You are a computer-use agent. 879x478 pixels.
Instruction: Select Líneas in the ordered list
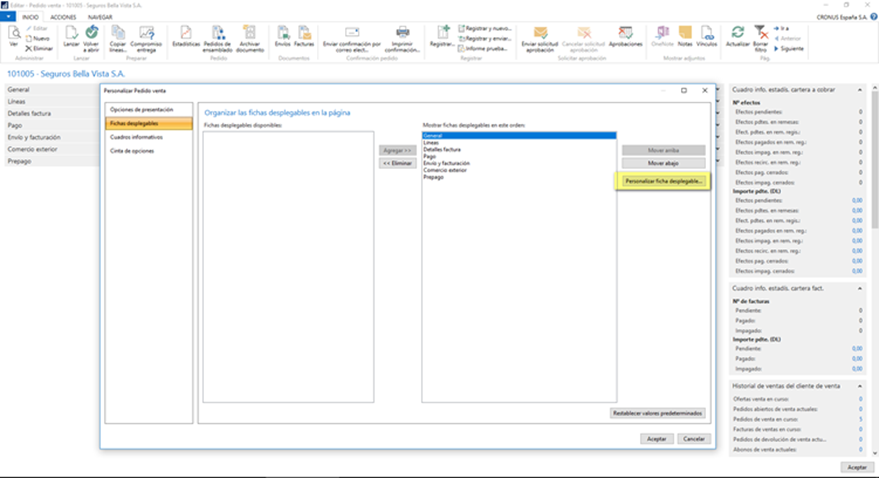coord(519,143)
